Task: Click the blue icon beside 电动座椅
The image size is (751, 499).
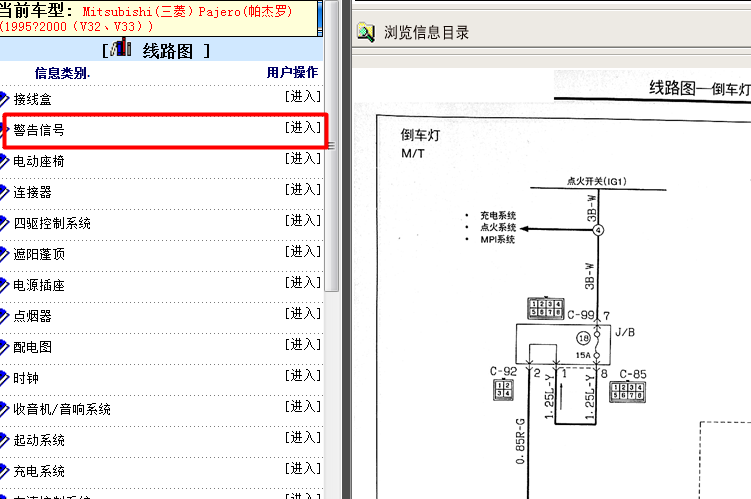Action: pyautogui.click(x=4, y=161)
